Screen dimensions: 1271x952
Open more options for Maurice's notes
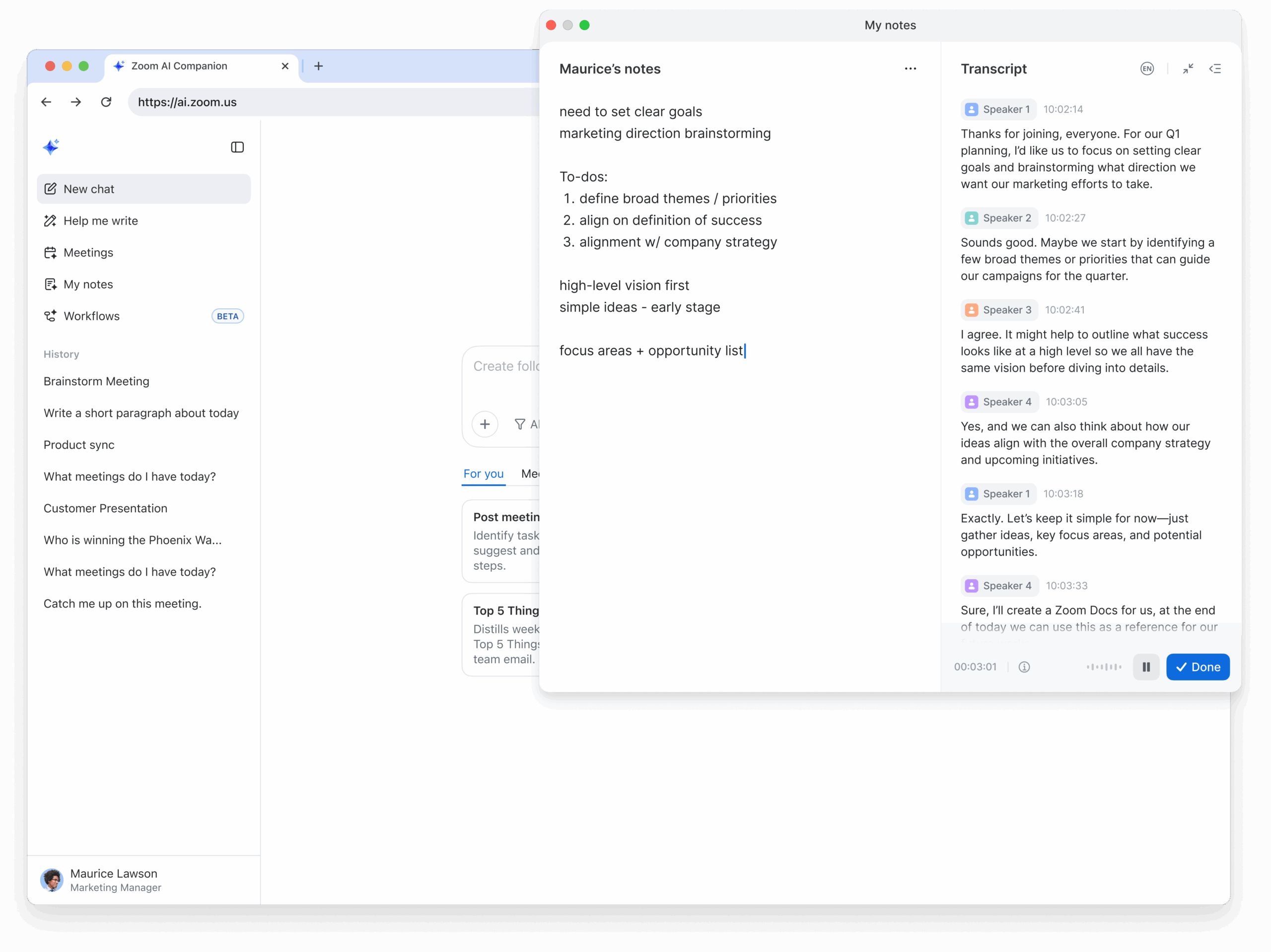(911, 69)
